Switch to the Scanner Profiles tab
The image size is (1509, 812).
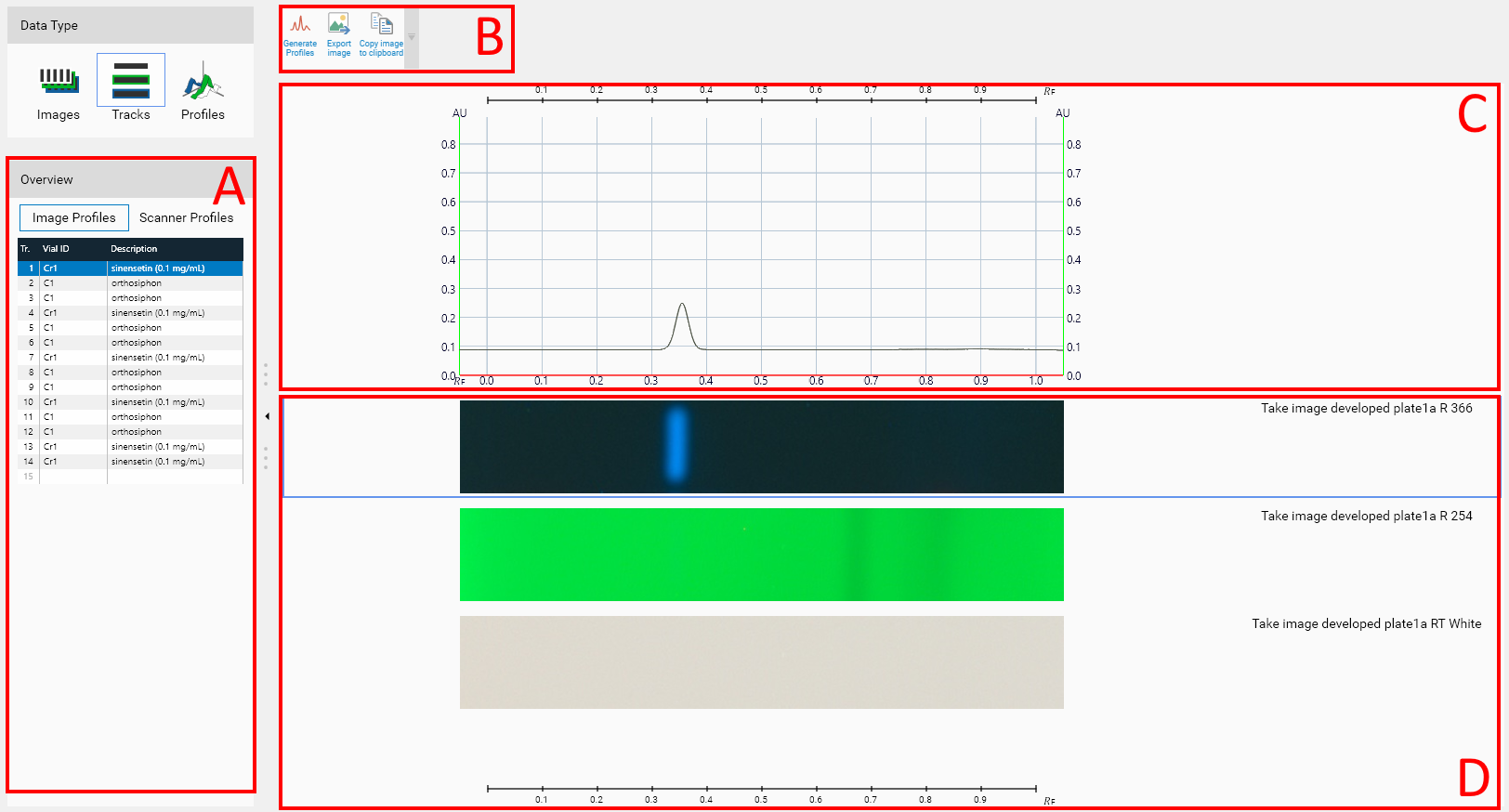coord(186,217)
